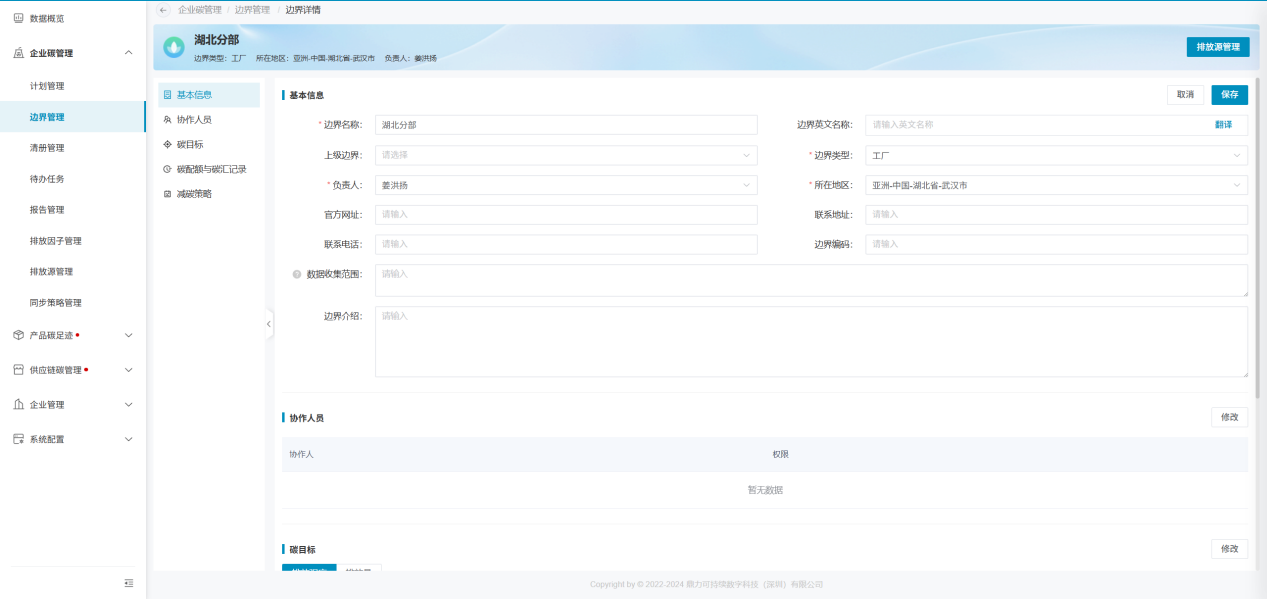Click the back arrow icon in breadcrumb
The image size is (1267, 599).
pyautogui.click(x=164, y=10)
